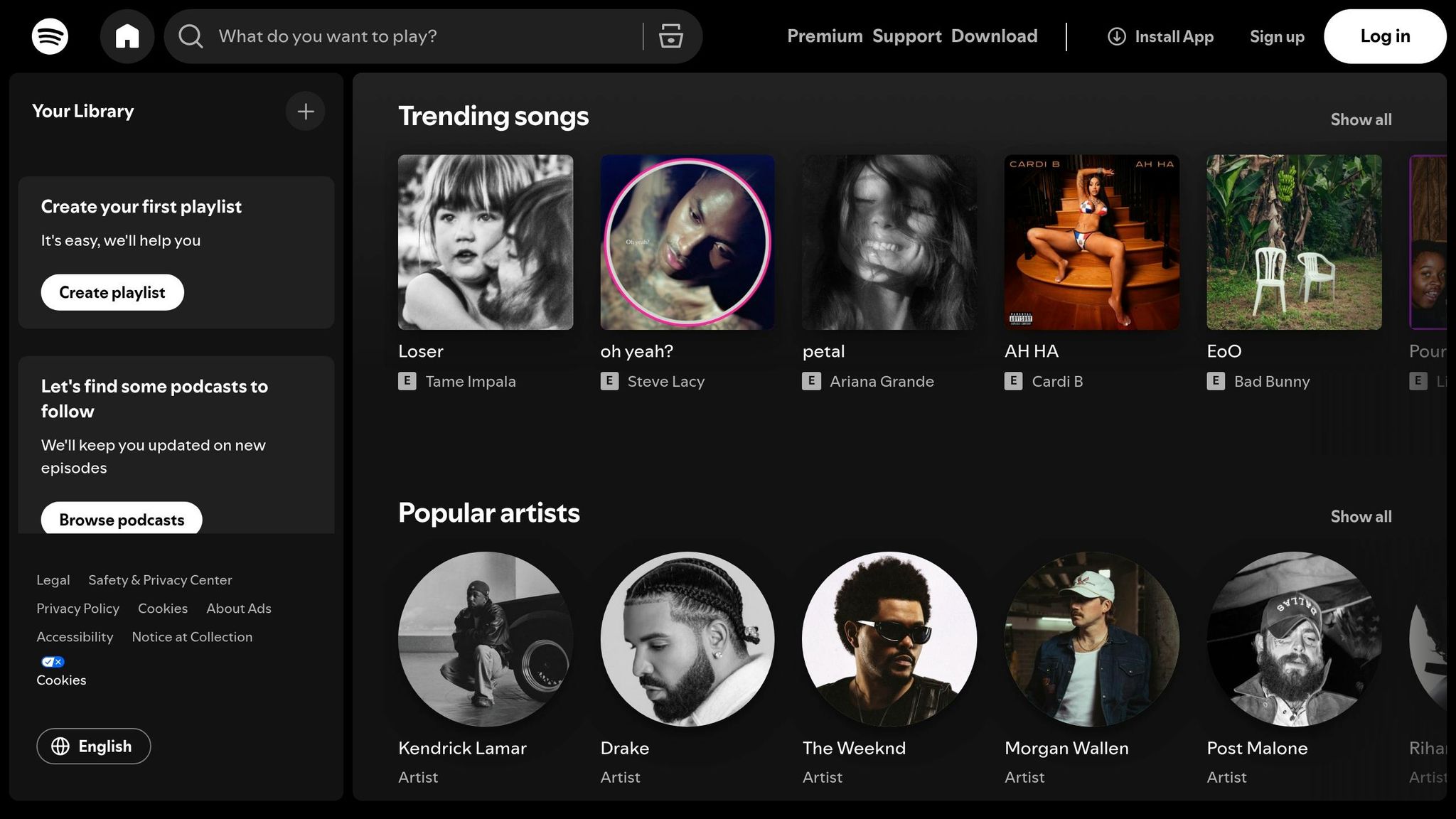Click explicit badge next to Tame Impala
The width and height of the screenshot is (1456, 819).
[407, 381]
